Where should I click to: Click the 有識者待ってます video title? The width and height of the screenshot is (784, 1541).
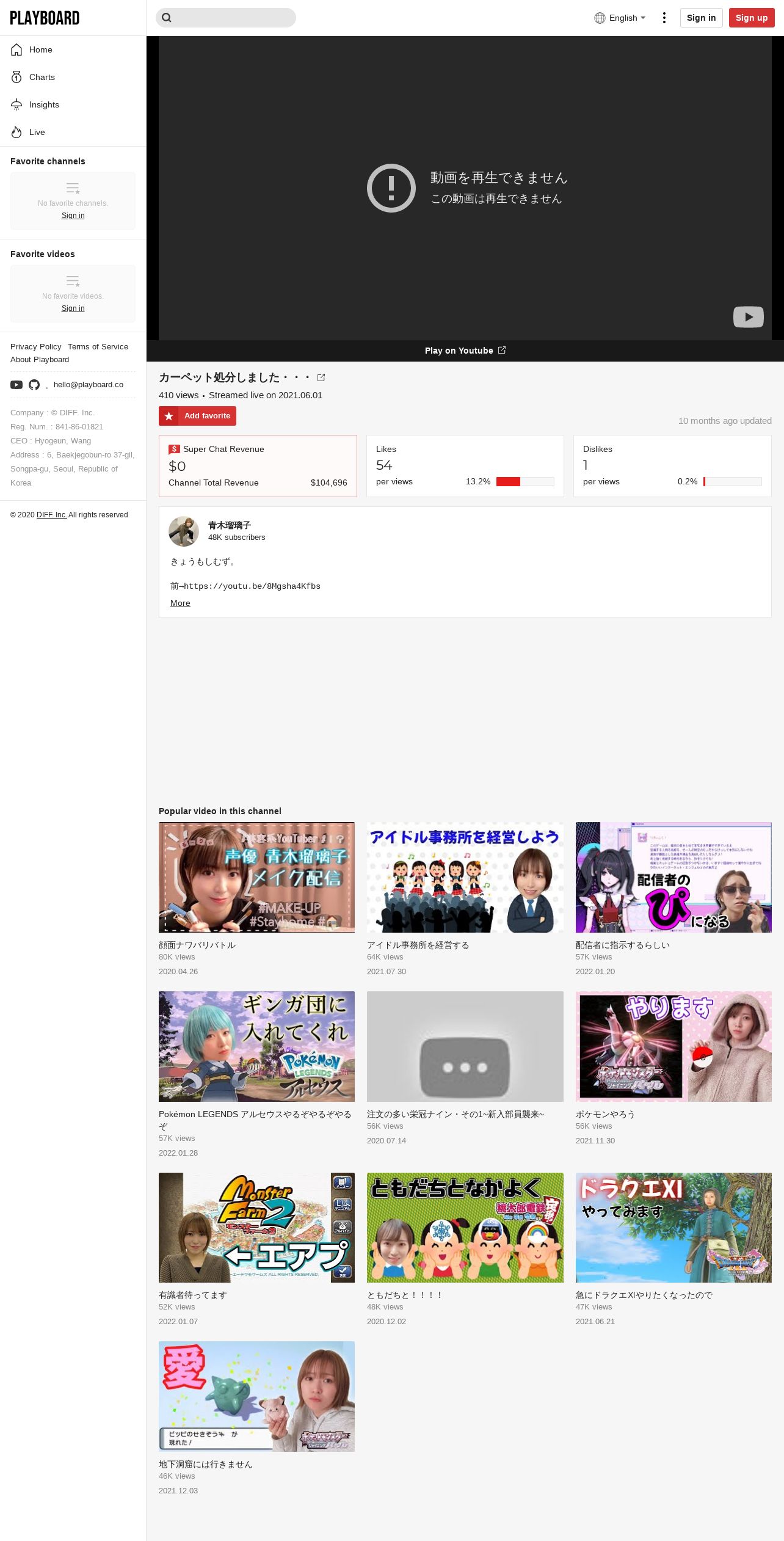coord(193,1295)
